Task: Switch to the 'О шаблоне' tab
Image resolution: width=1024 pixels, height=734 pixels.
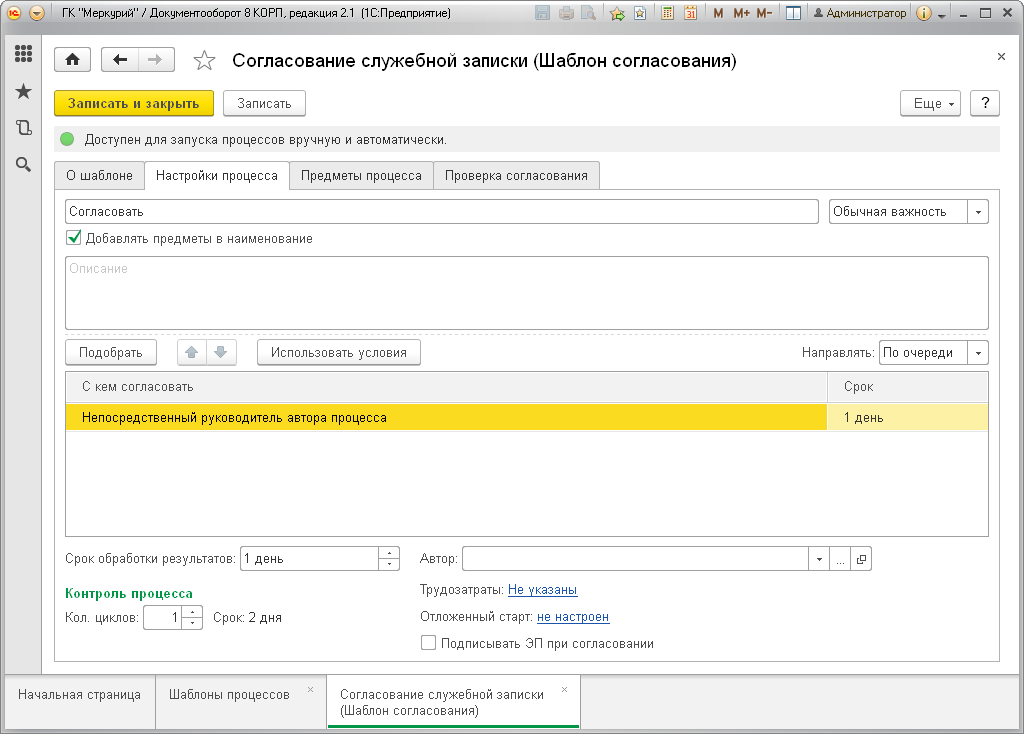Action: 99,176
